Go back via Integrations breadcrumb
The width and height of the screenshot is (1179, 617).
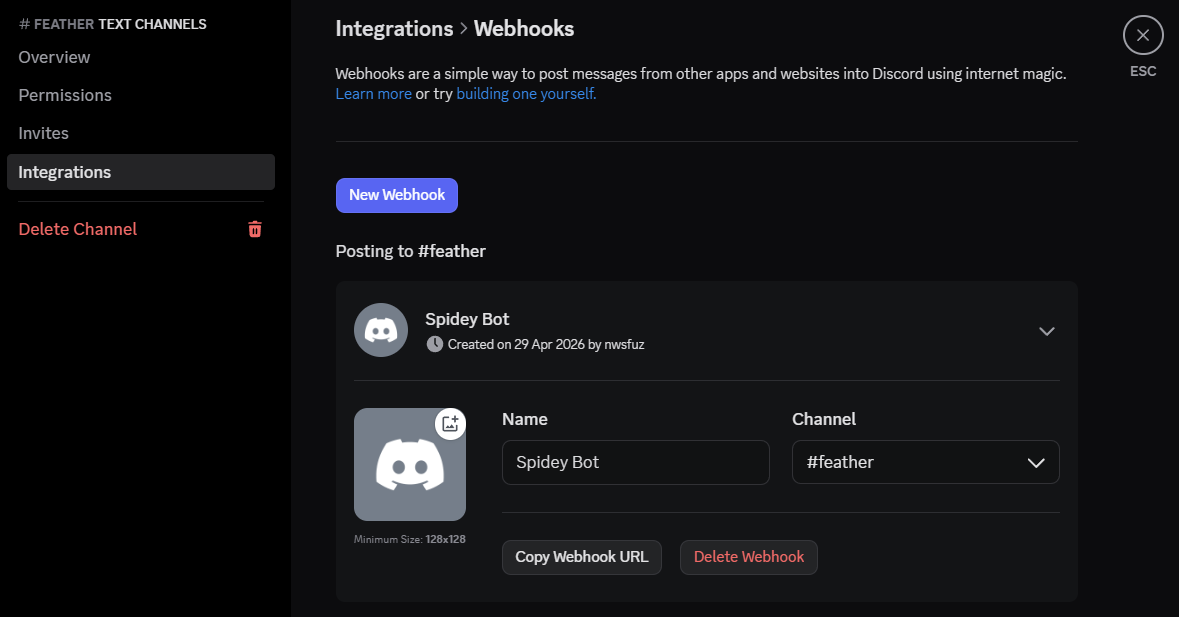(394, 29)
